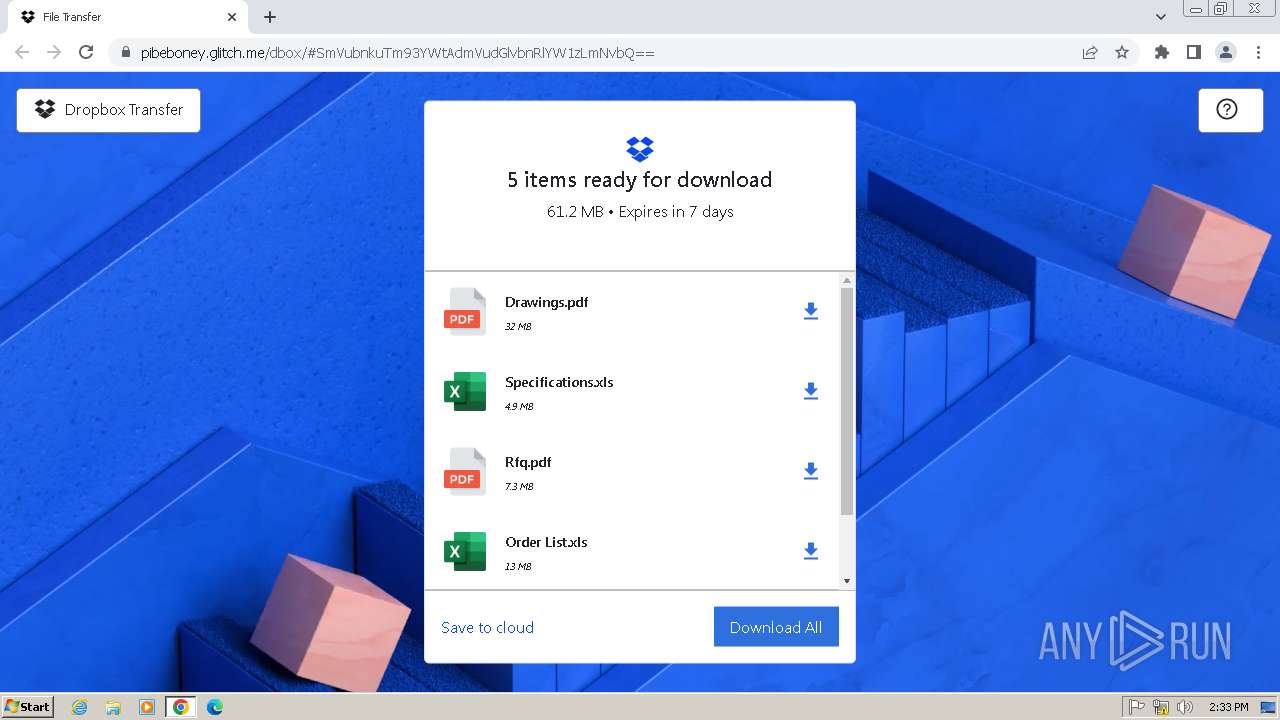Toggle Chrome side panel icon

tap(1194, 52)
